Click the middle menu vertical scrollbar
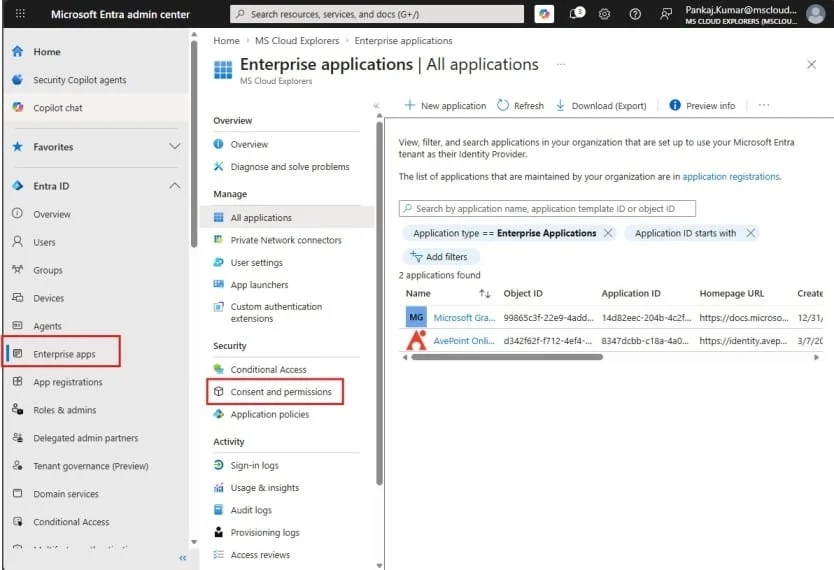This screenshot has width=834, height=570. 379,303
